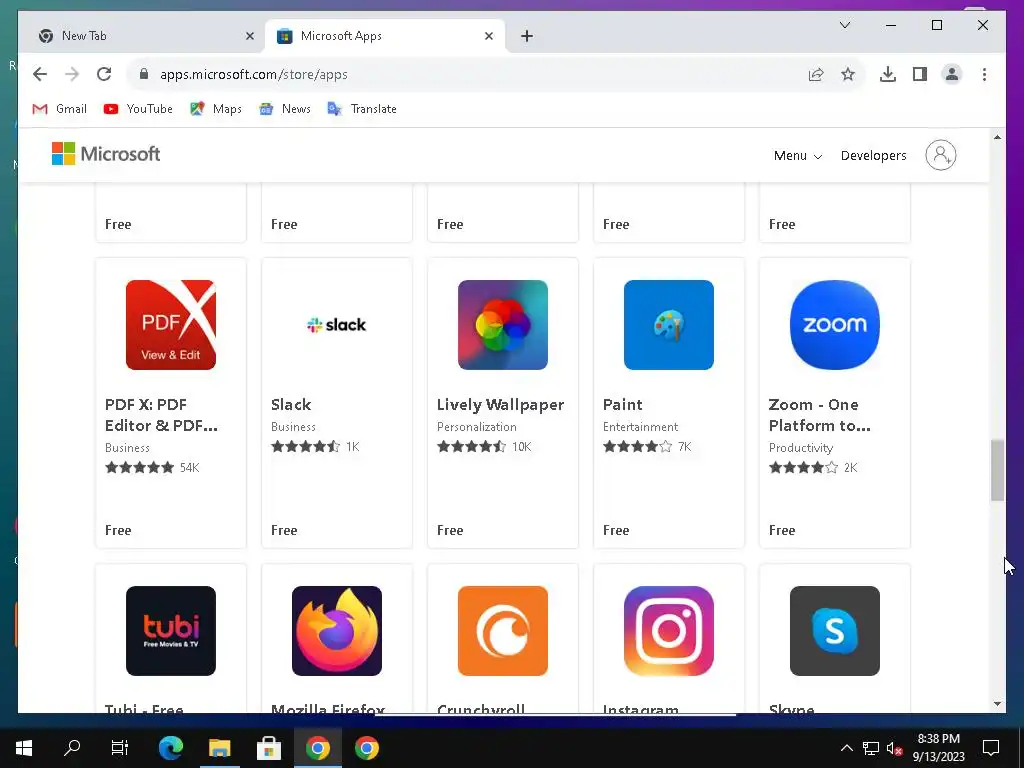
Task: Go back to the previous page
Action: 40,74
